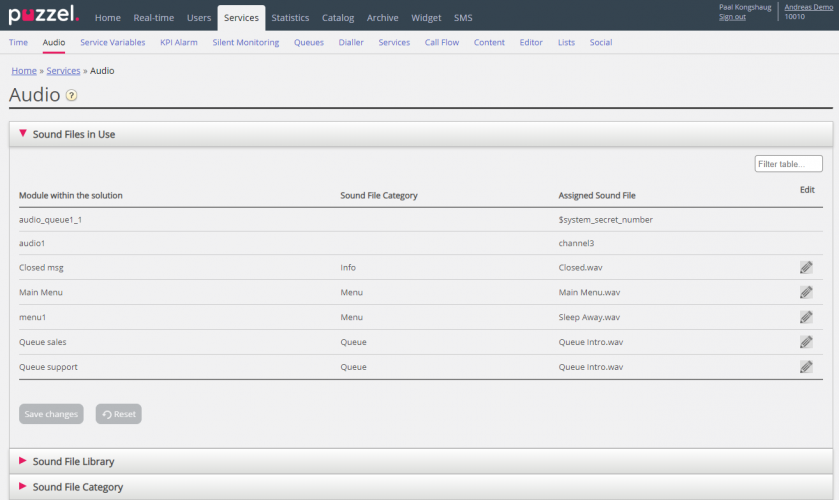This screenshot has height=500, width=839.
Task: Click the help question mark beside Audio
Action: (71, 96)
